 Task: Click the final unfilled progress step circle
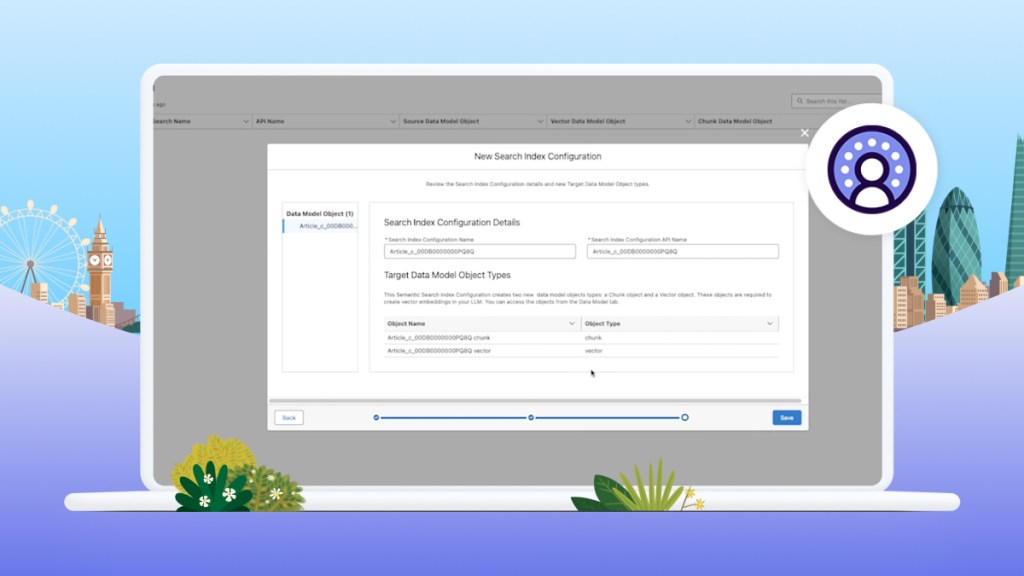pos(685,417)
